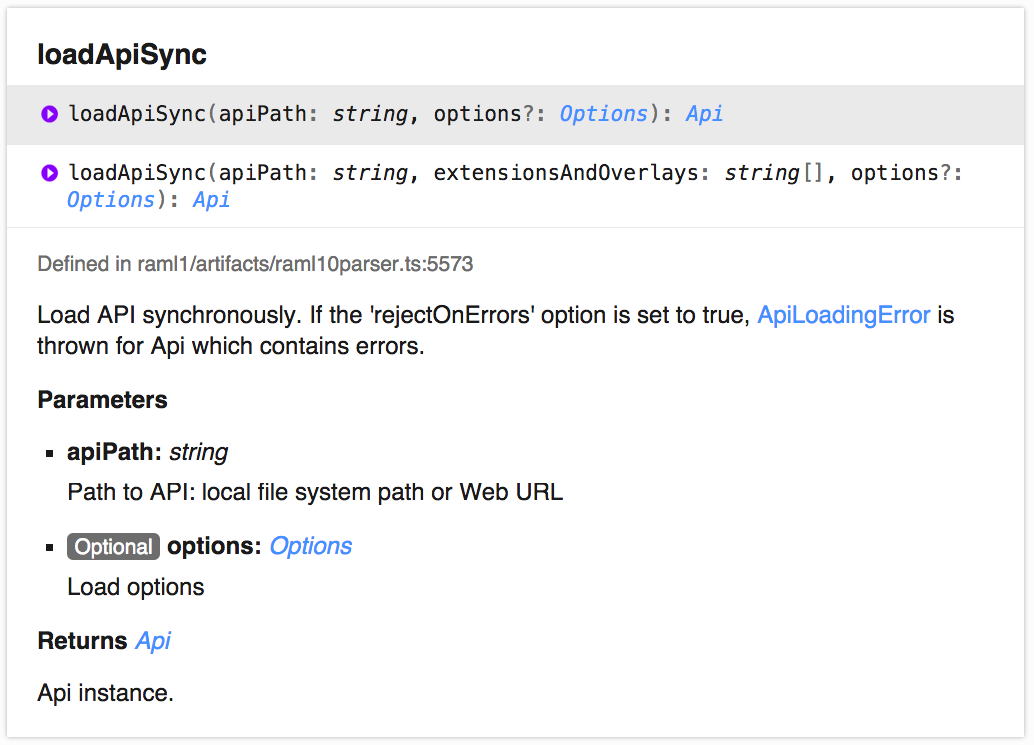The height and width of the screenshot is (745, 1034).
Task: Click the 'Api instance.' return description
Action: coord(106,694)
